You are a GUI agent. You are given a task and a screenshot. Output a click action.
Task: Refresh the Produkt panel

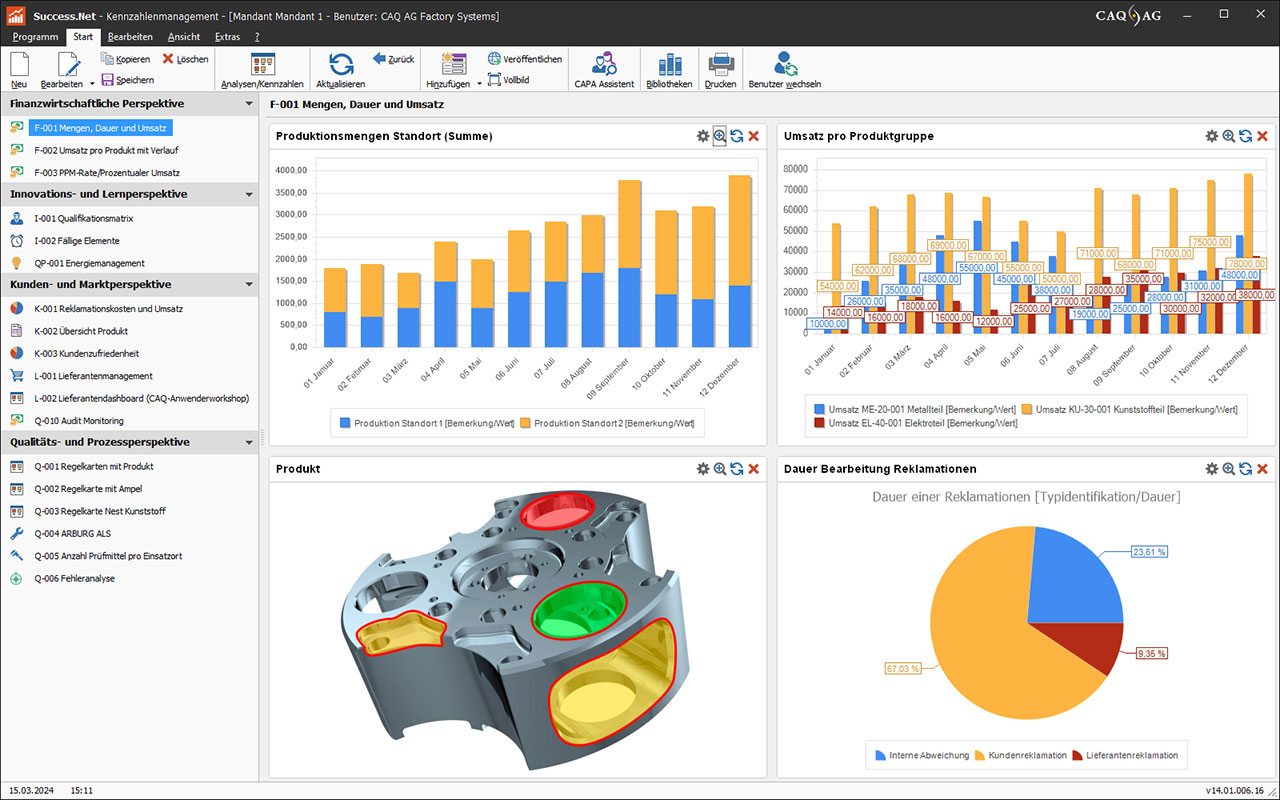pos(737,469)
